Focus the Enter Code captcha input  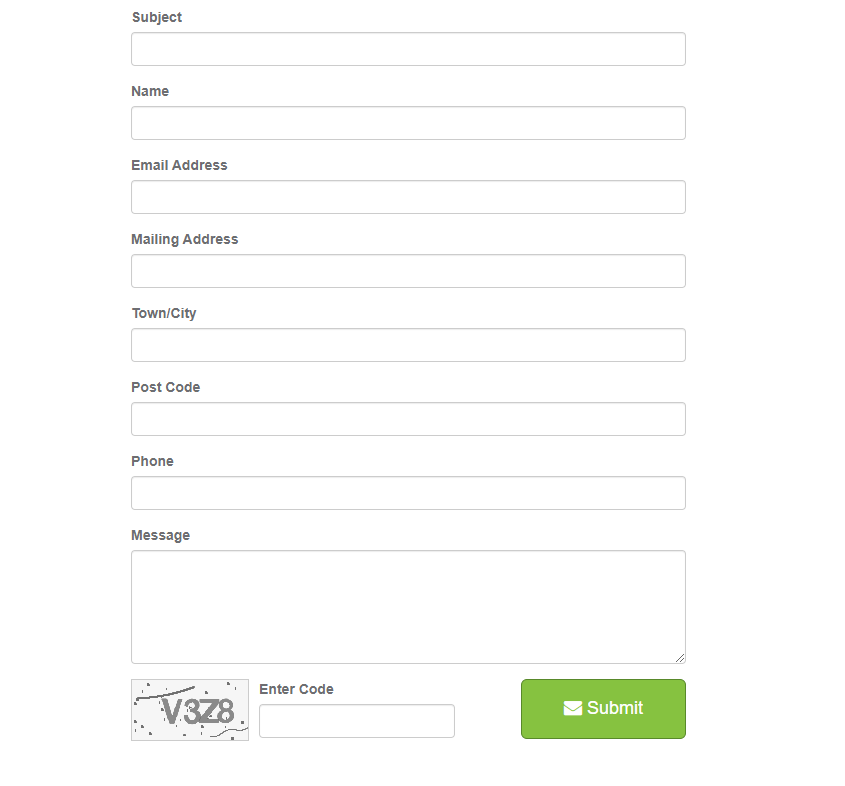tap(356, 721)
